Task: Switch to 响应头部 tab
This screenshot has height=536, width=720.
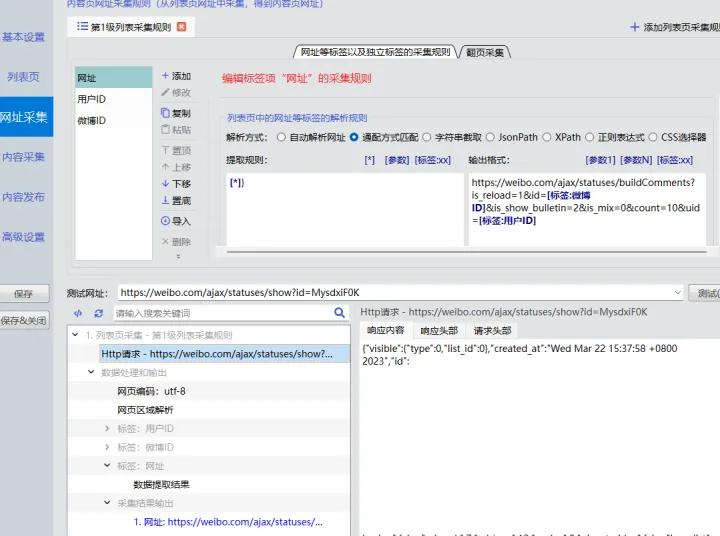Action: [x=439, y=330]
